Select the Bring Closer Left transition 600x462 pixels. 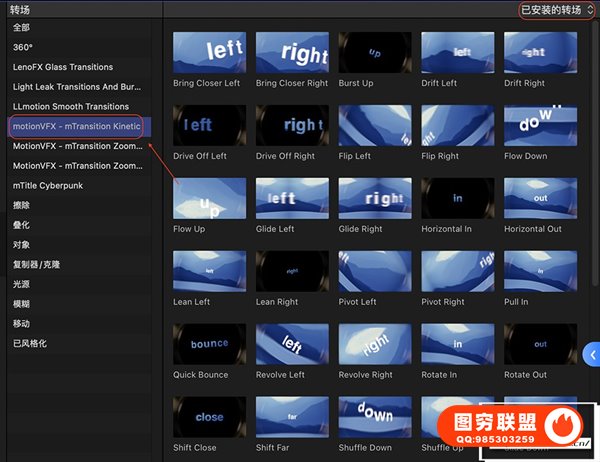point(210,53)
